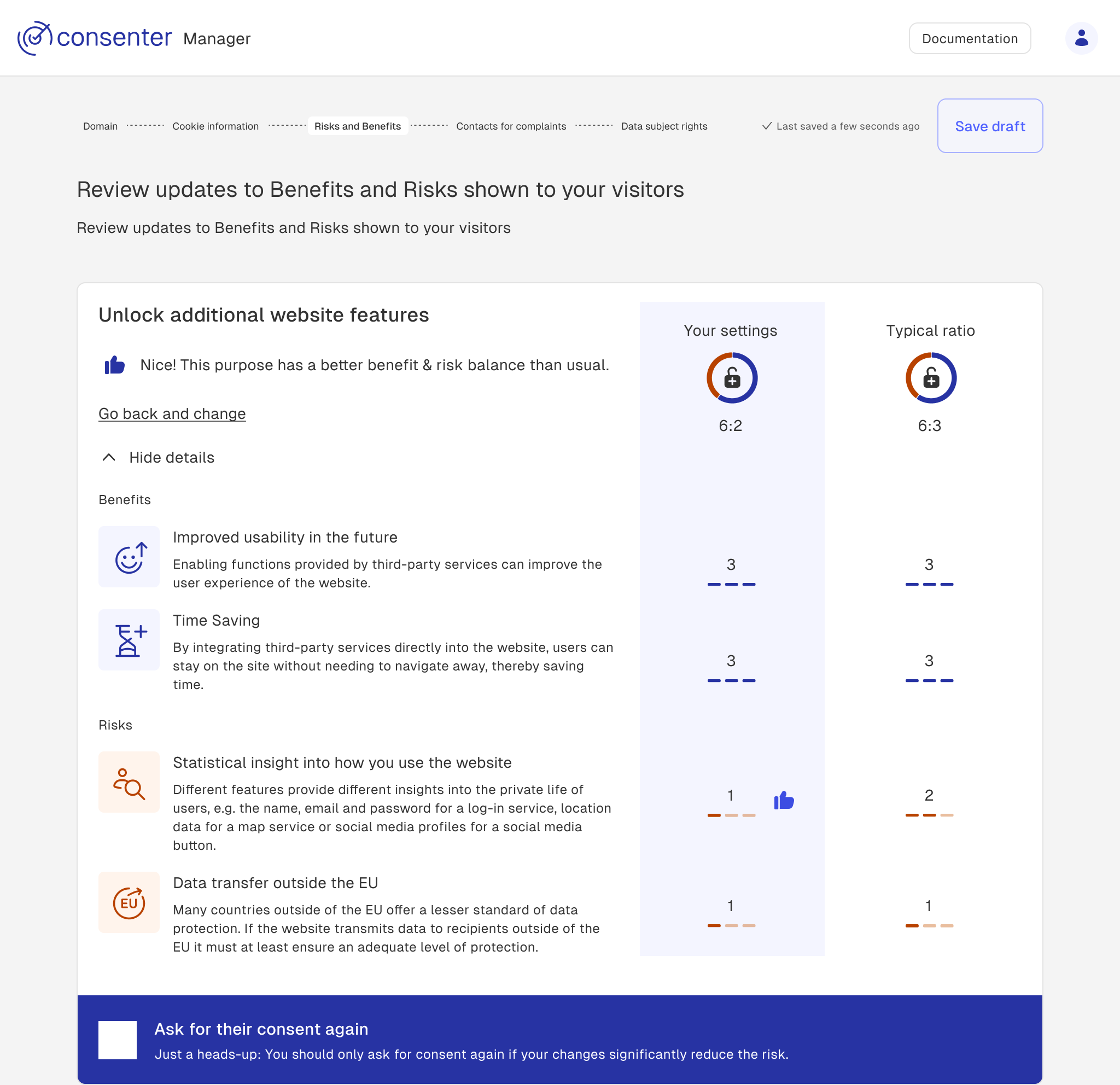1120x1085 pixels.
Task: Follow the Go back and change link
Action: (172, 413)
